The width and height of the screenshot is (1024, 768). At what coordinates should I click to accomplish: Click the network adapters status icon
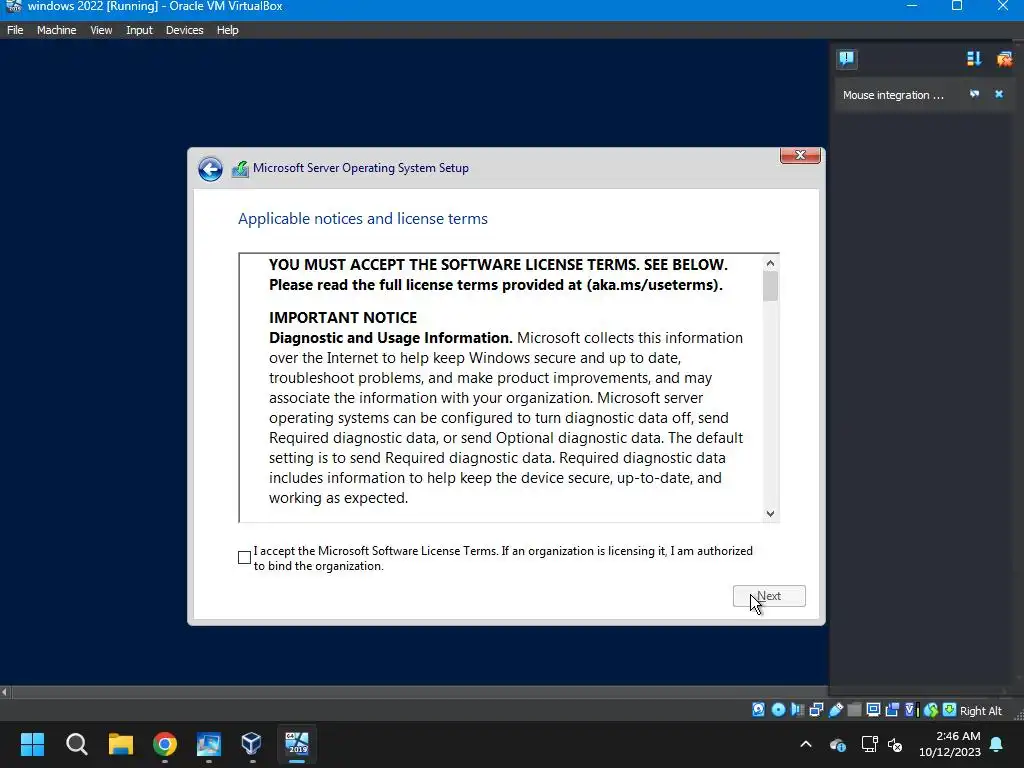(x=816, y=710)
